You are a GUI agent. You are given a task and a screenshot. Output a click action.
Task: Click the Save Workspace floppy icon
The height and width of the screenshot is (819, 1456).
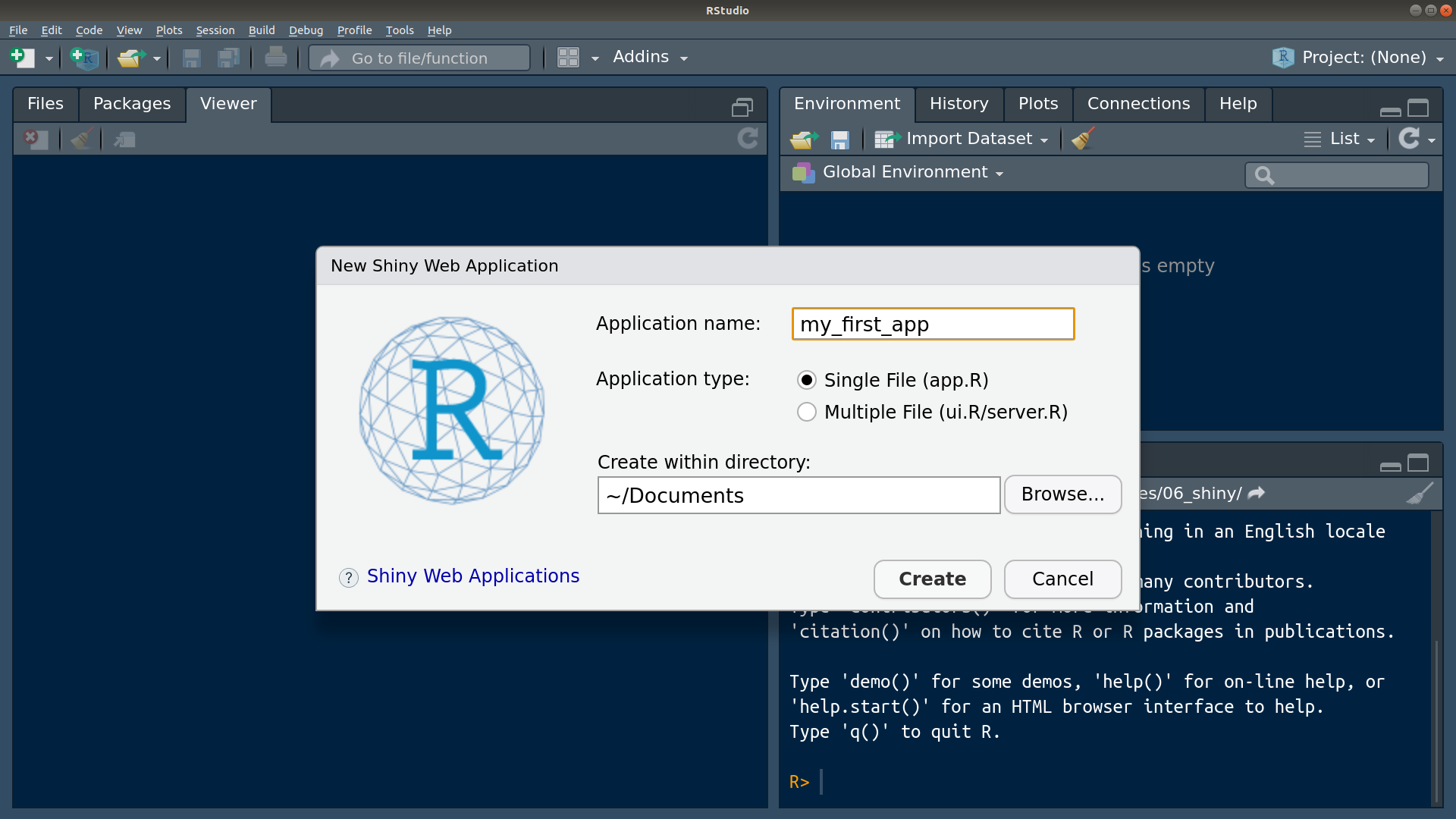[x=839, y=140]
